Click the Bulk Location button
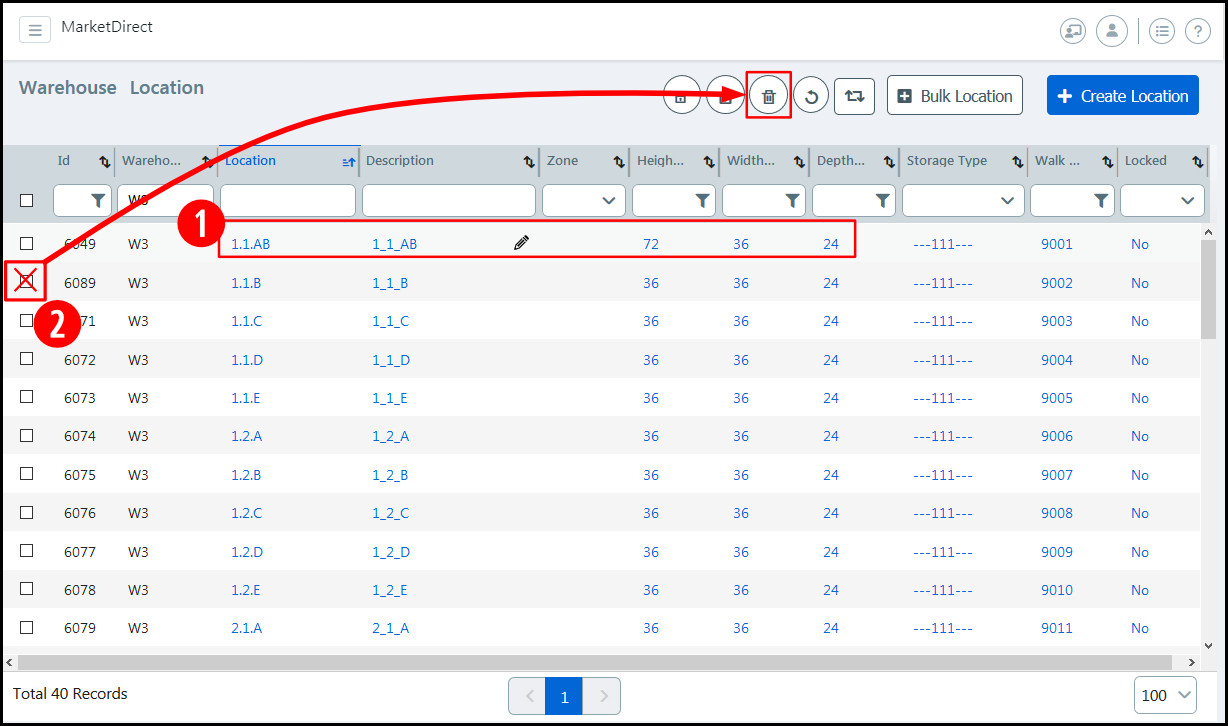1228x726 pixels. (954, 96)
